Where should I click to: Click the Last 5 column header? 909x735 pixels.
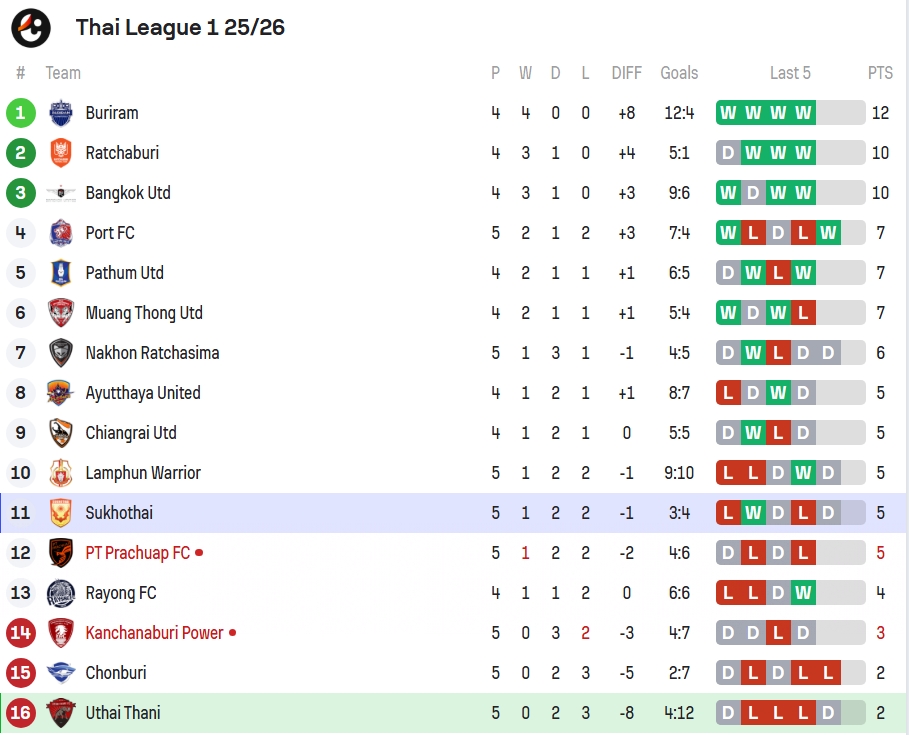(x=790, y=73)
